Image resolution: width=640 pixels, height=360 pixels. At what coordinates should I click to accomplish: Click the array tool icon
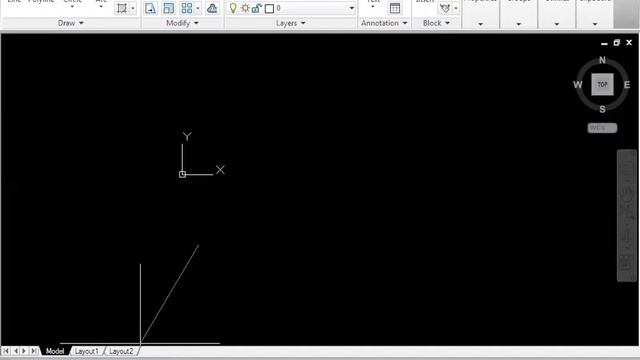(x=187, y=8)
